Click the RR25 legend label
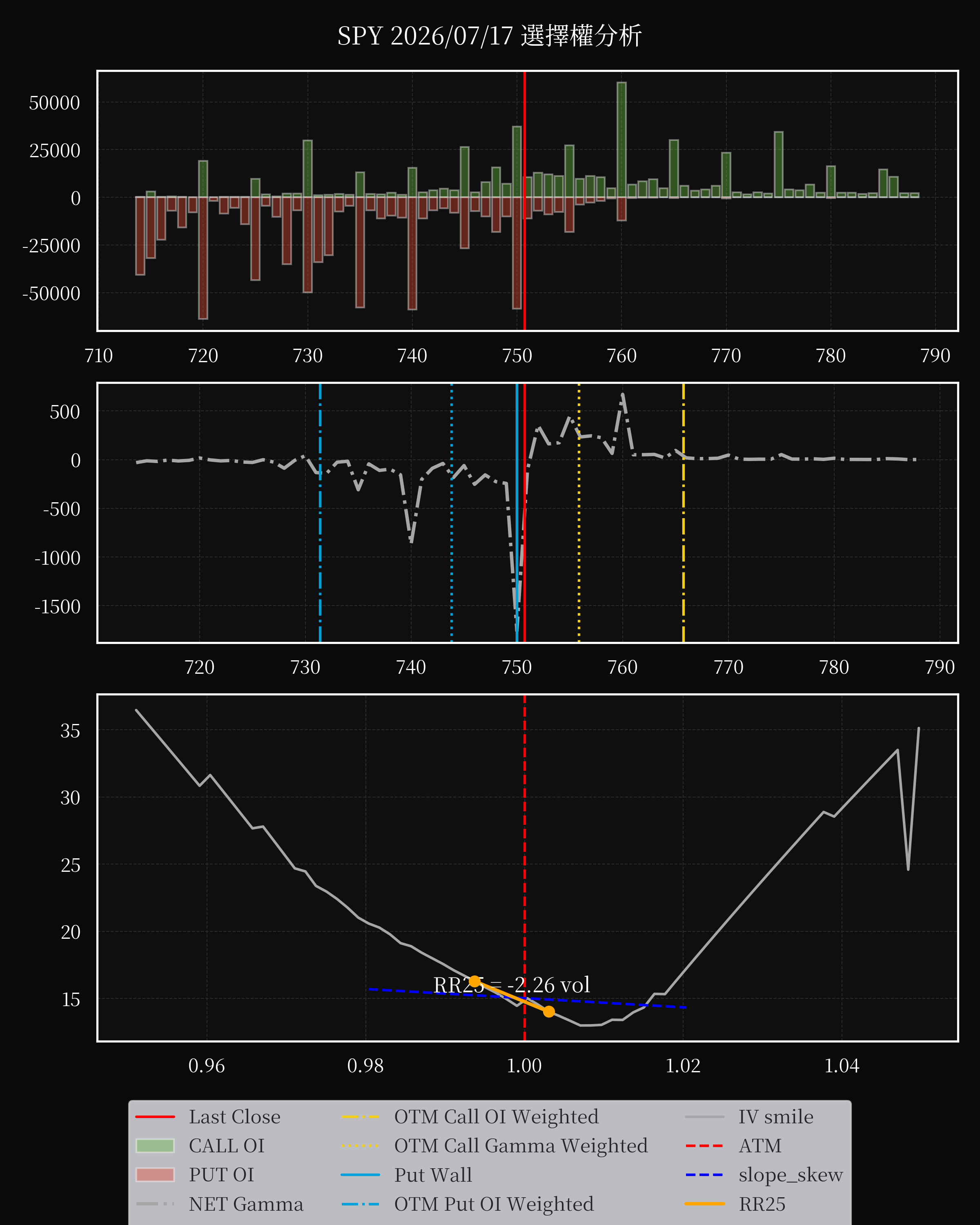Image resolution: width=980 pixels, height=1225 pixels. pos(762,1203)
